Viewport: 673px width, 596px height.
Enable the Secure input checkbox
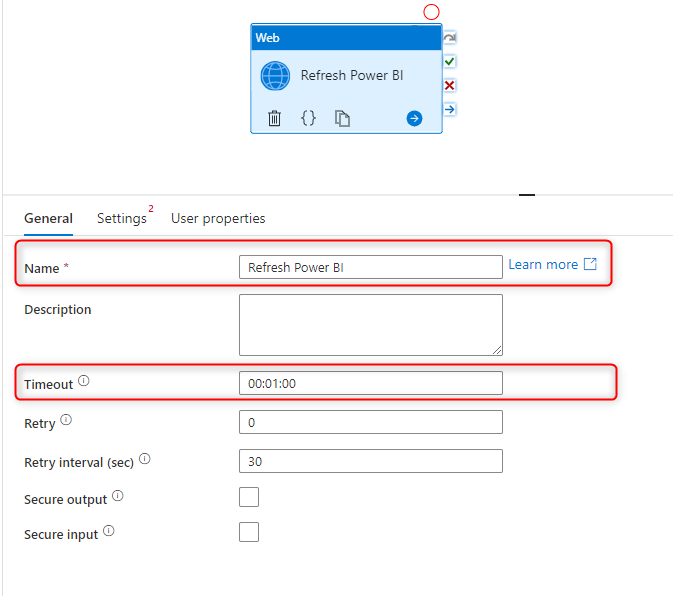coord(249,532)
